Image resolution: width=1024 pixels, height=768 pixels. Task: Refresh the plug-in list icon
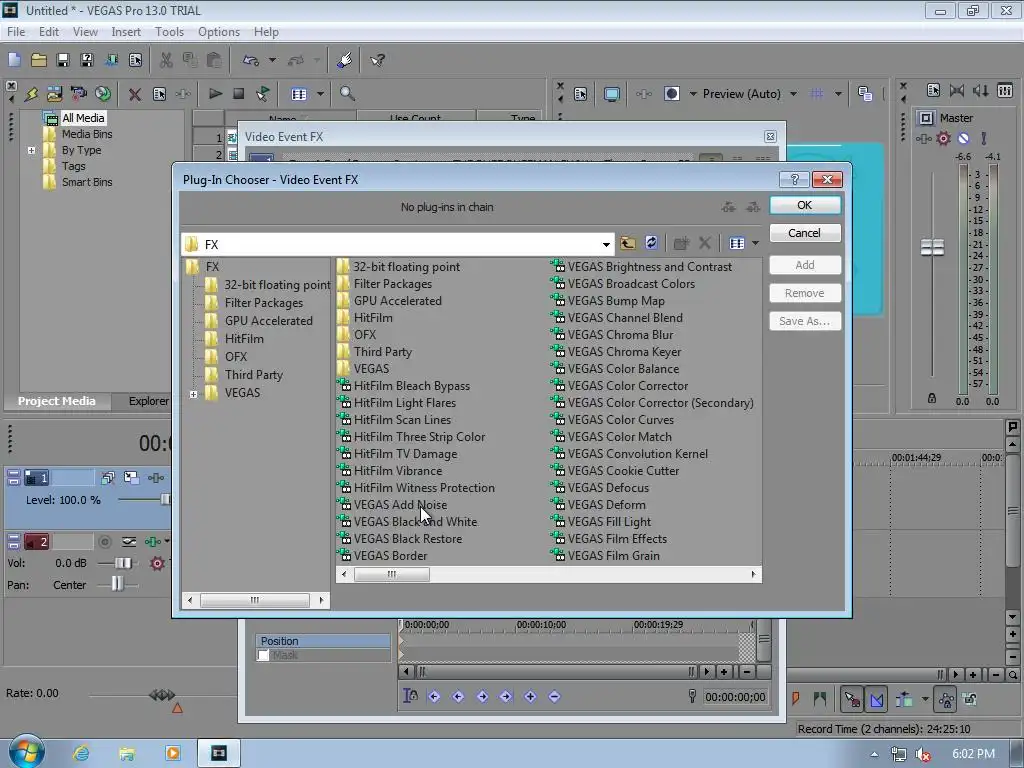[x=651, y=243]
